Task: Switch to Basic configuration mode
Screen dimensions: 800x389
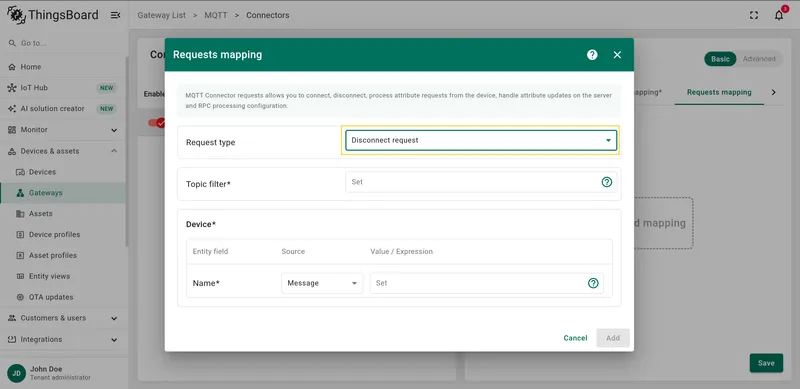Action: point(720,59)
